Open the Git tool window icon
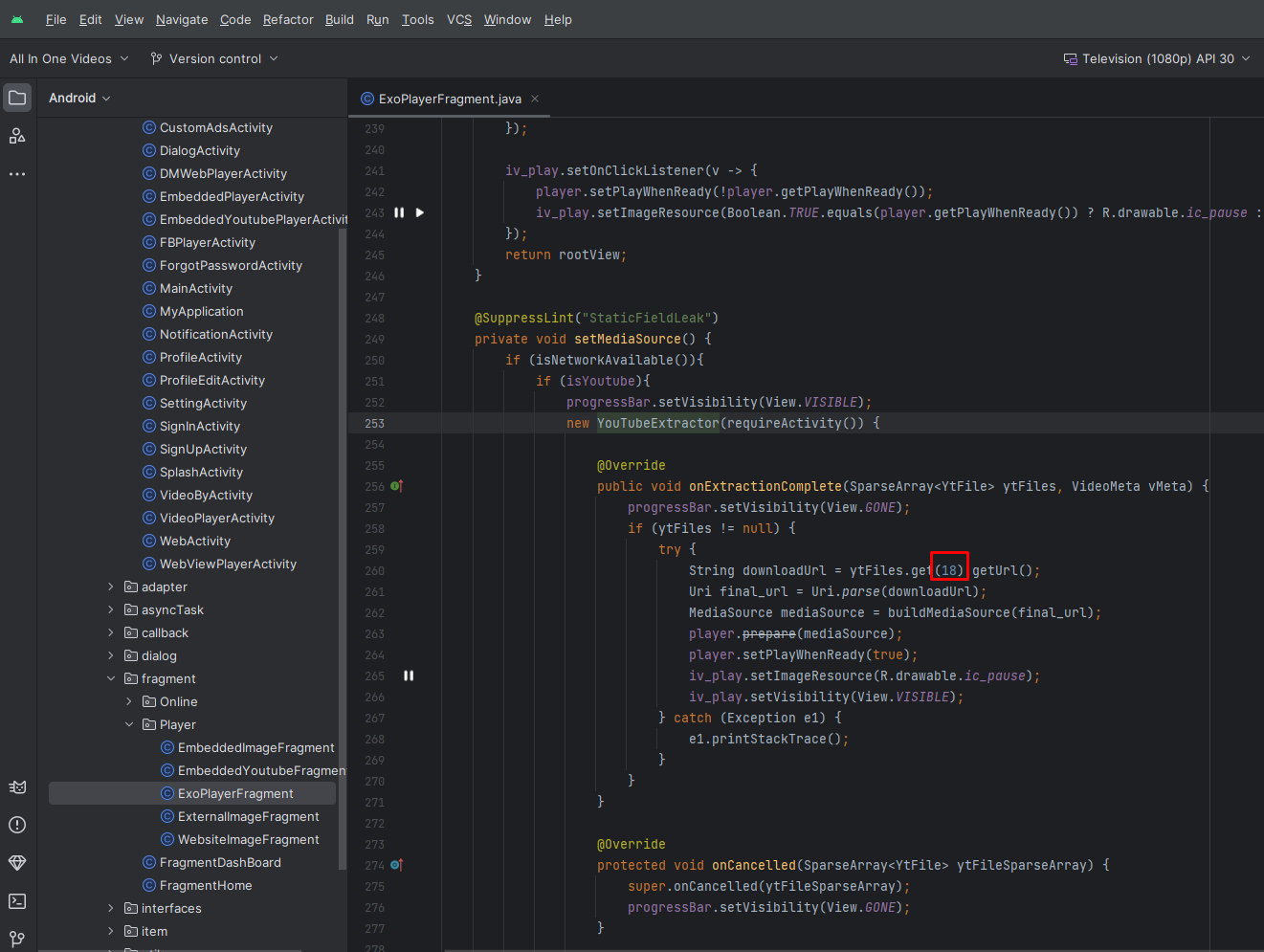The image size is (1264, 952). 17,939
